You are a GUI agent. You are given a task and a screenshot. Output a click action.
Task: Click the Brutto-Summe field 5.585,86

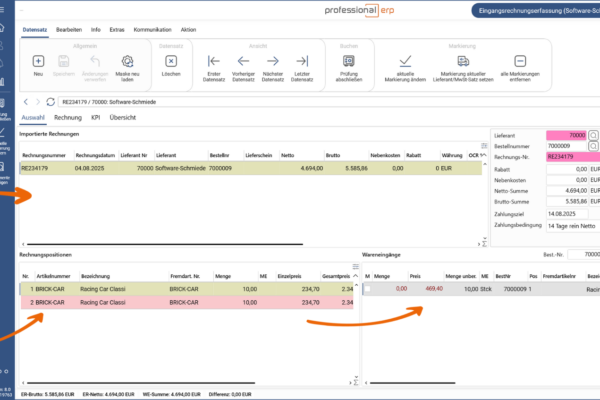(x=567, y=201)
